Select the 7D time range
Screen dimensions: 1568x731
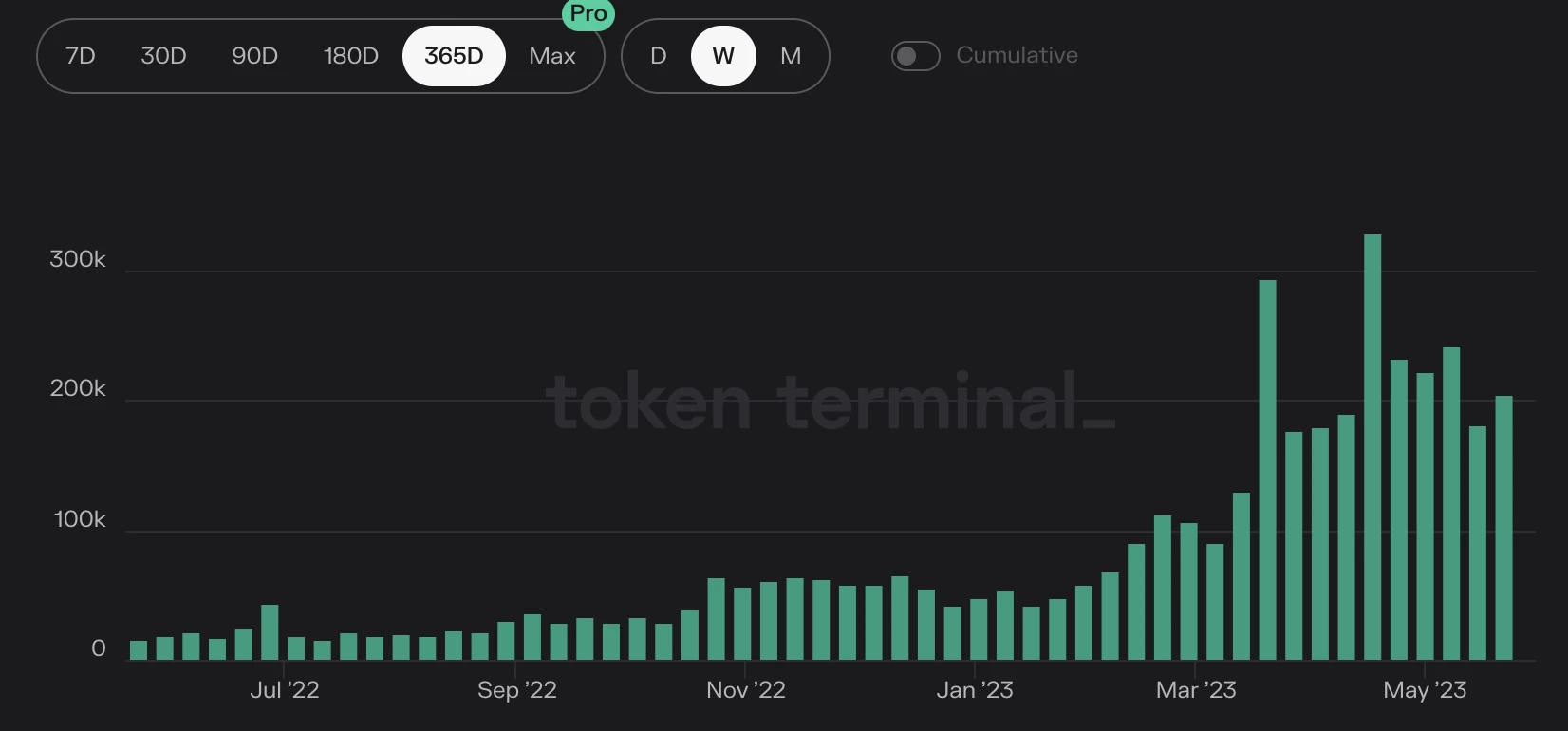(81, 56)
